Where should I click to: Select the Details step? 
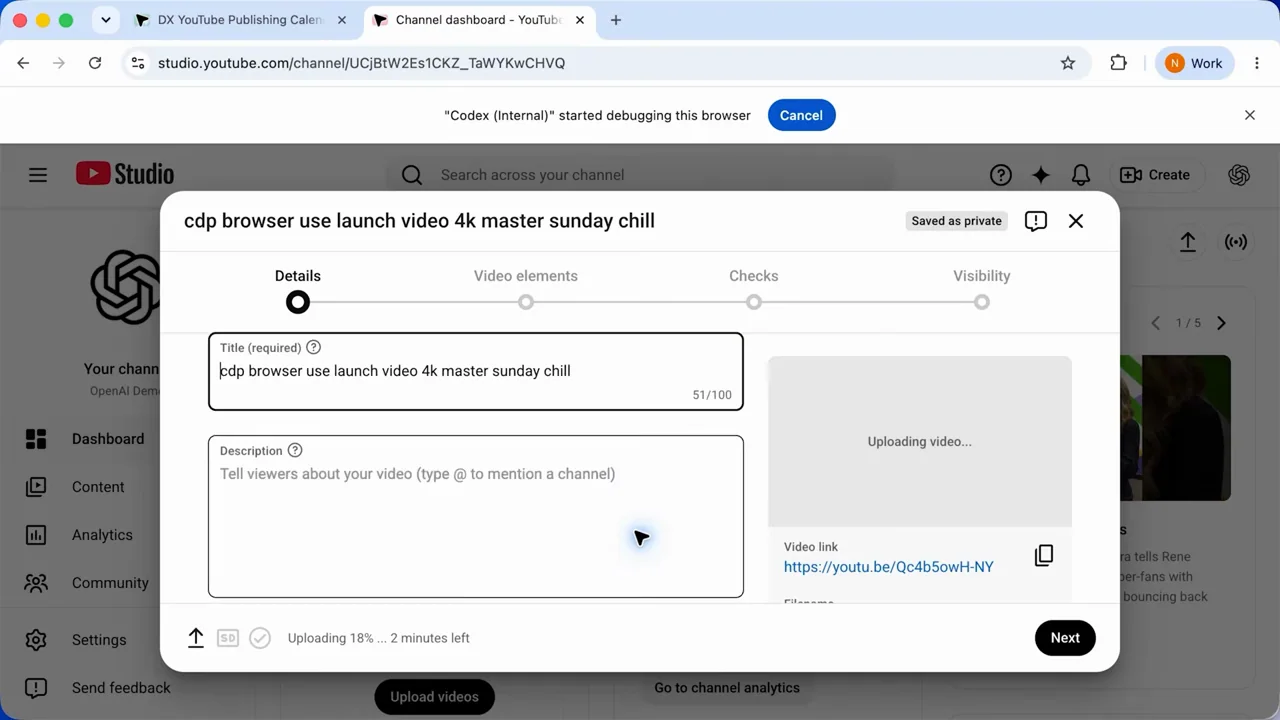[x=298, y=288]
